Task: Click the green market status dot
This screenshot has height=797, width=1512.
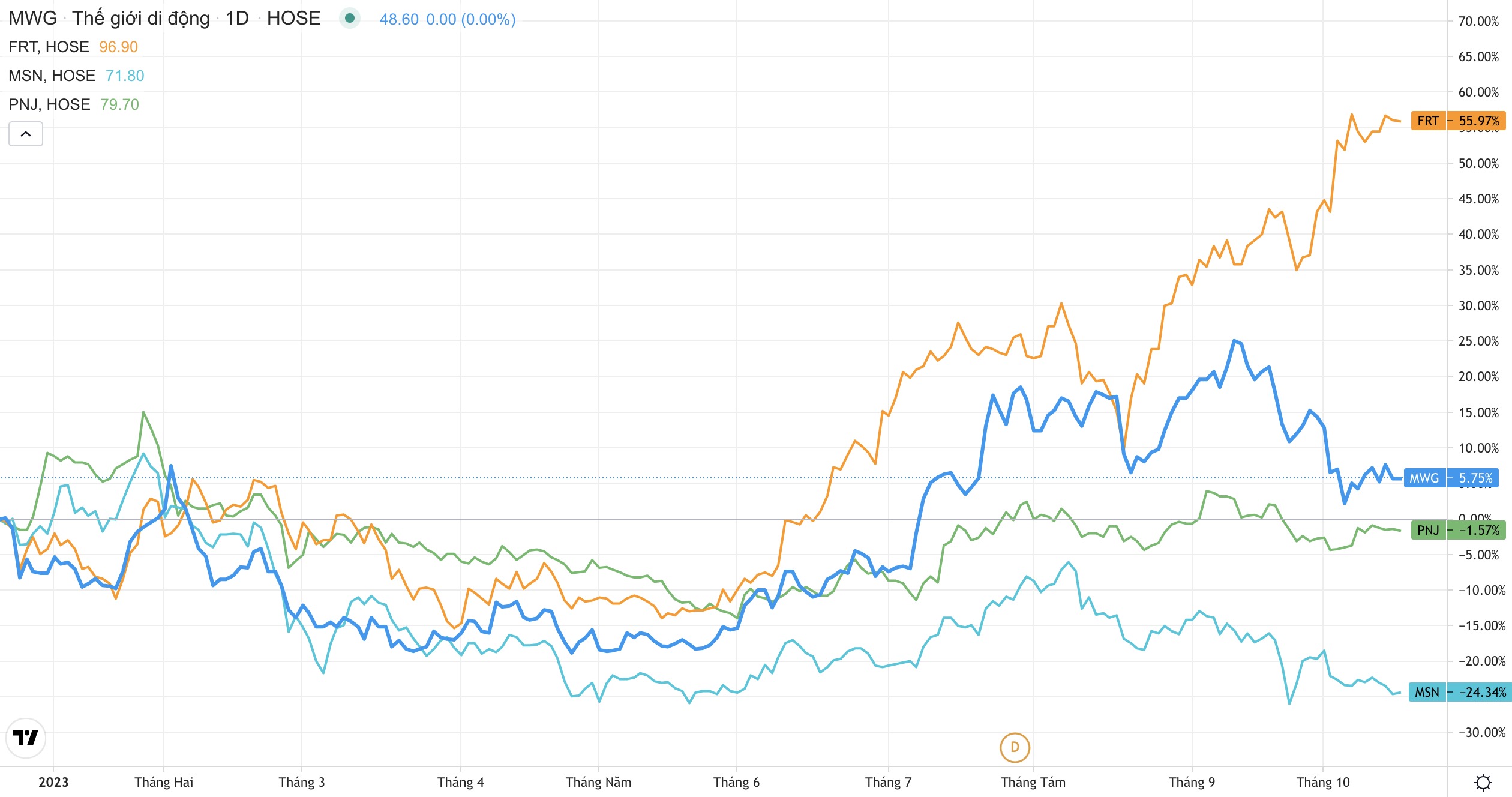Action: click(350, 18)
